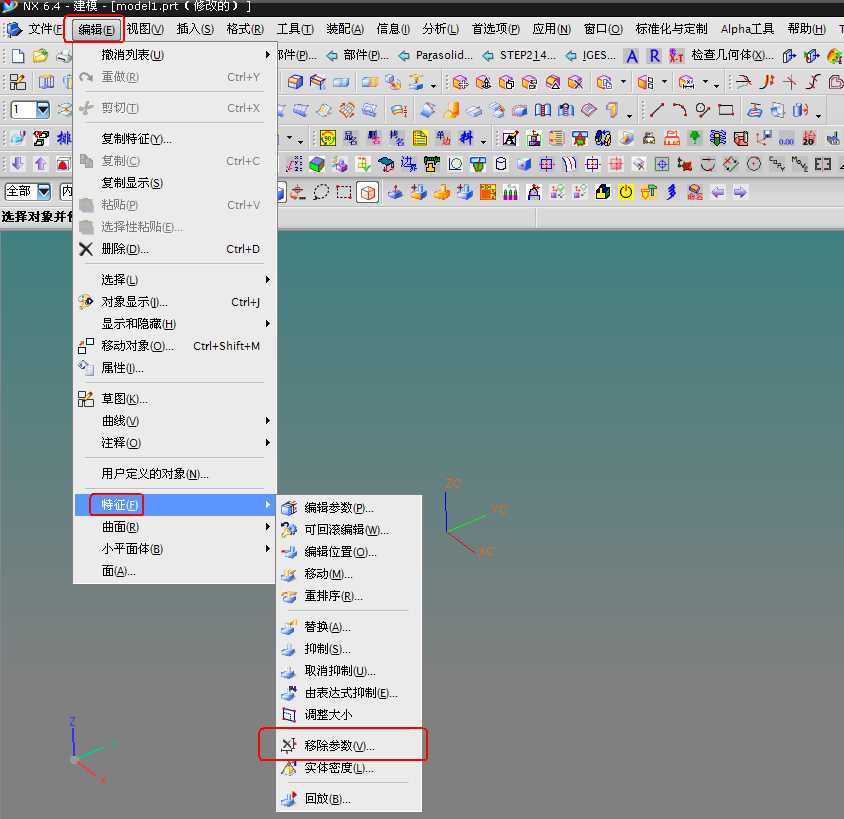Click the IGES export button
Screen dimensions: 844x819
(x=591, y=55)
